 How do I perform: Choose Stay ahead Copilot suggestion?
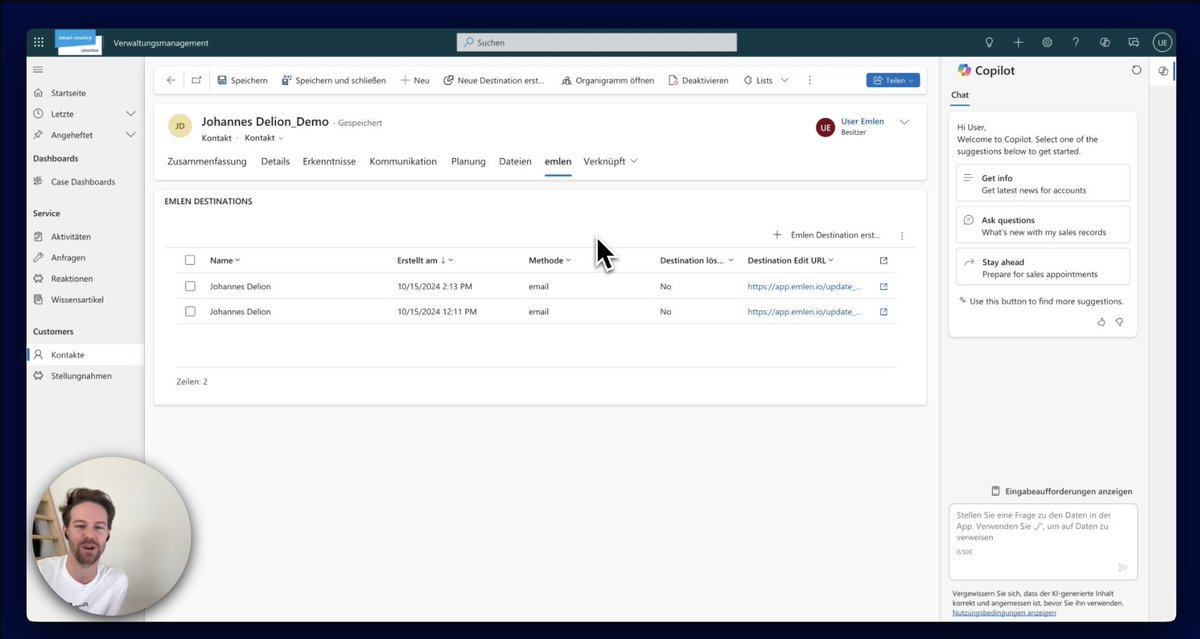(x=1043, y=267)
